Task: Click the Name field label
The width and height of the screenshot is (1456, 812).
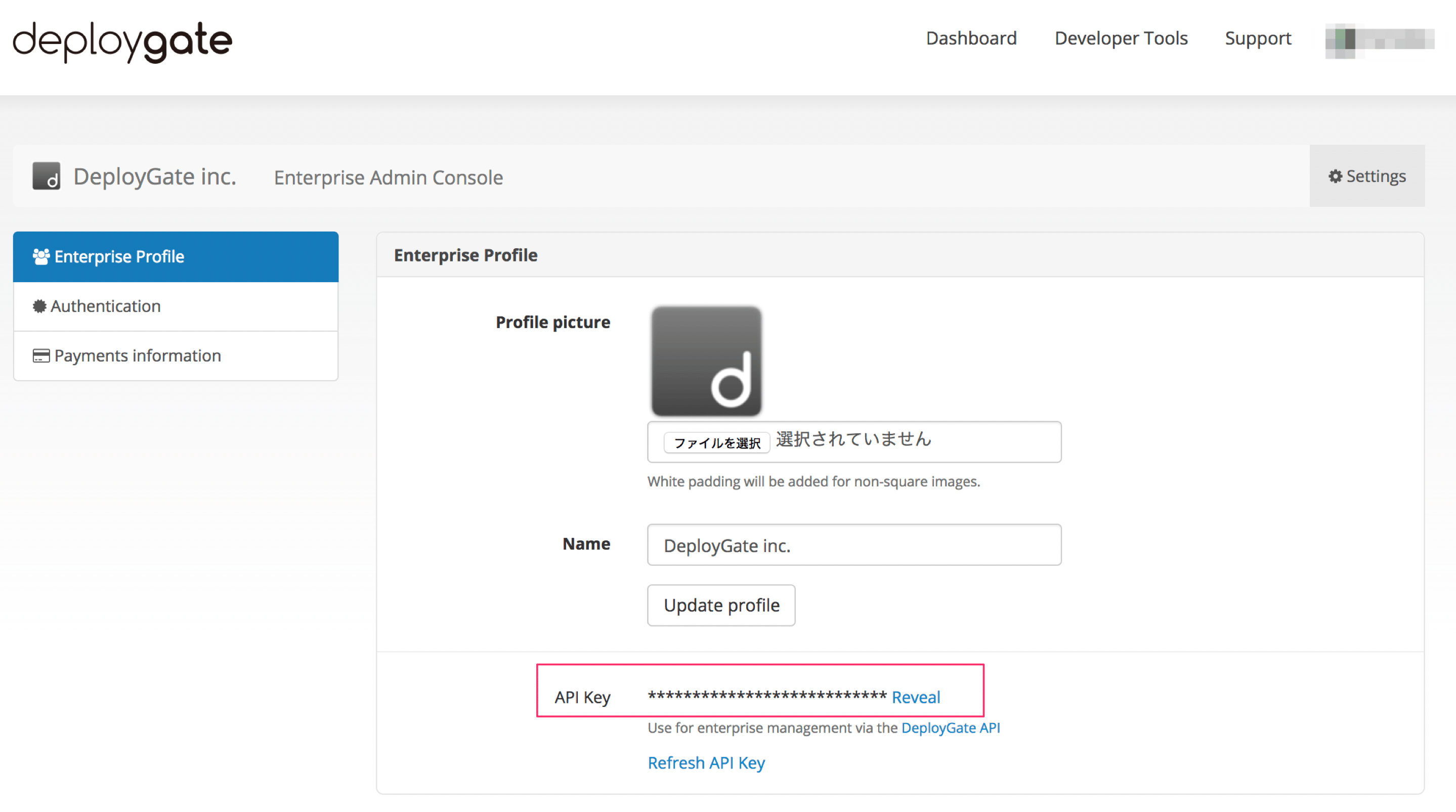Action: coord(586,544)
